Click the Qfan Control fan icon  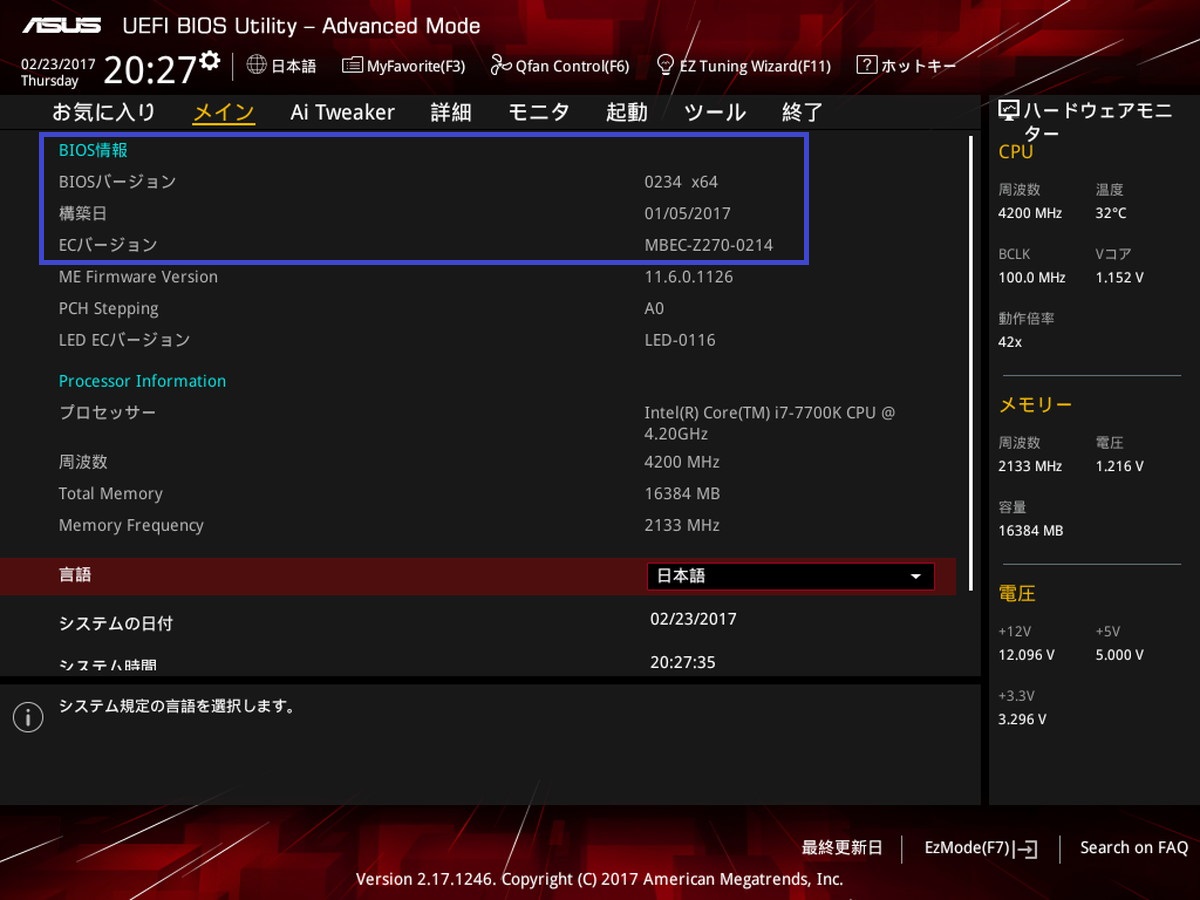(x=500, y=66)
